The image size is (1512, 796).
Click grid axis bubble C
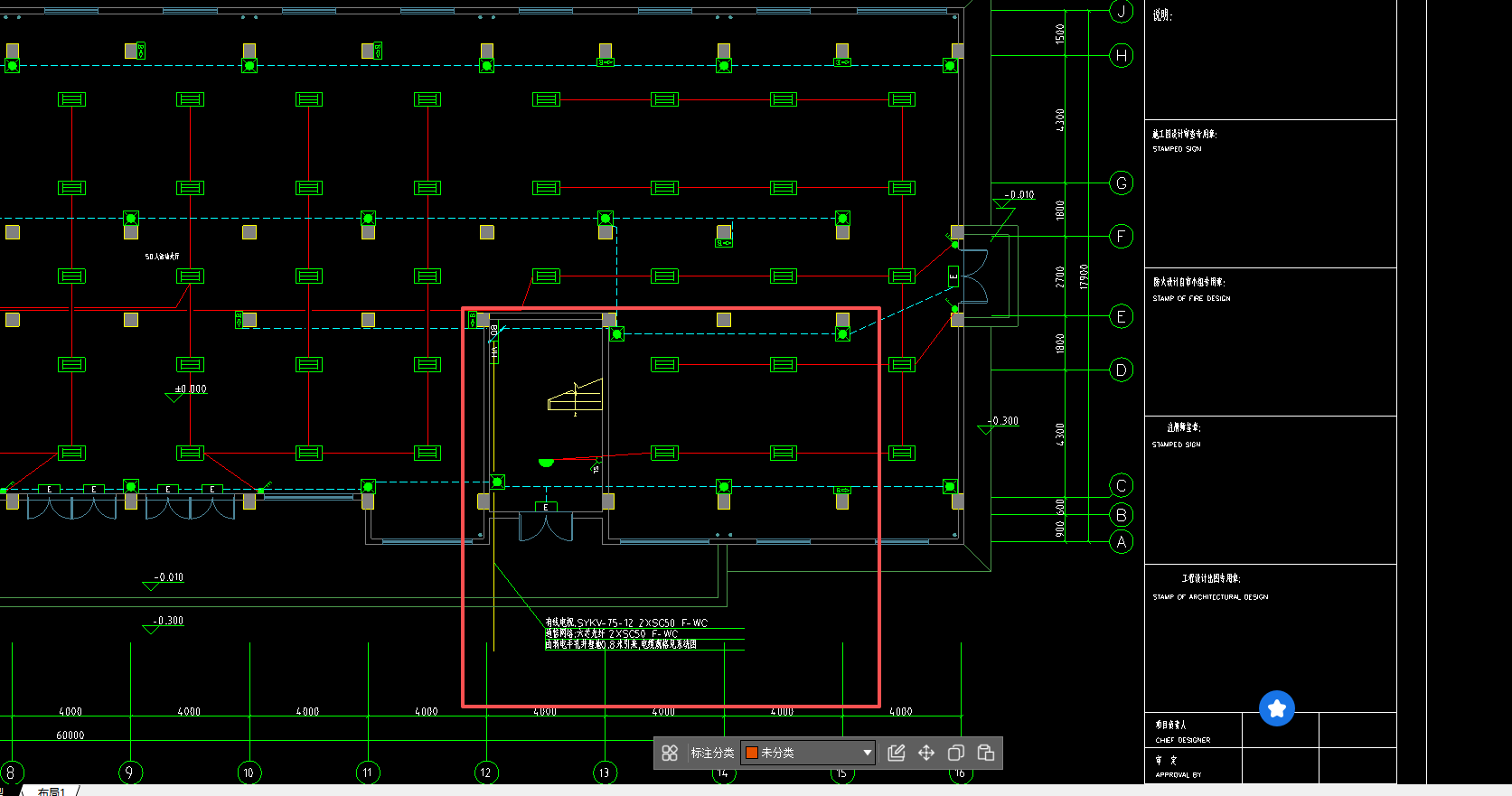(x=1122, y=486)
